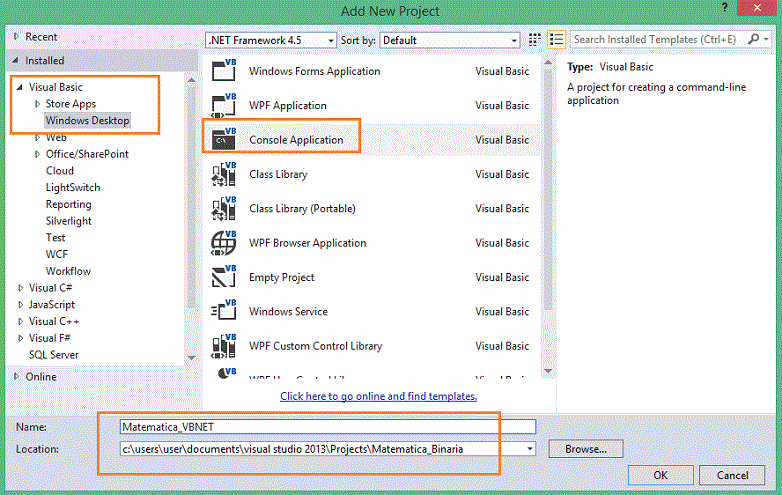The image size is (782, 495).
Task: Click the WPF Browser Application globe icon
Action: coord(224,243)
